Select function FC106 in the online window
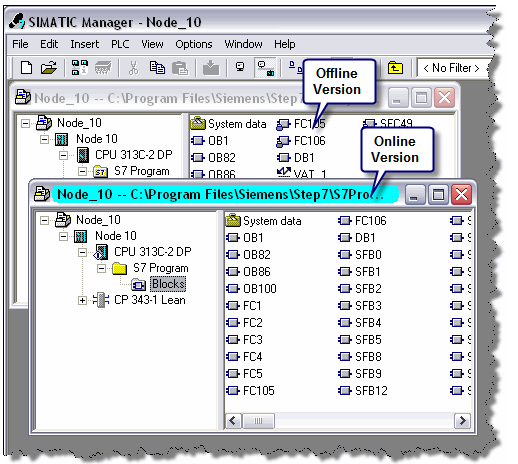 363,221
